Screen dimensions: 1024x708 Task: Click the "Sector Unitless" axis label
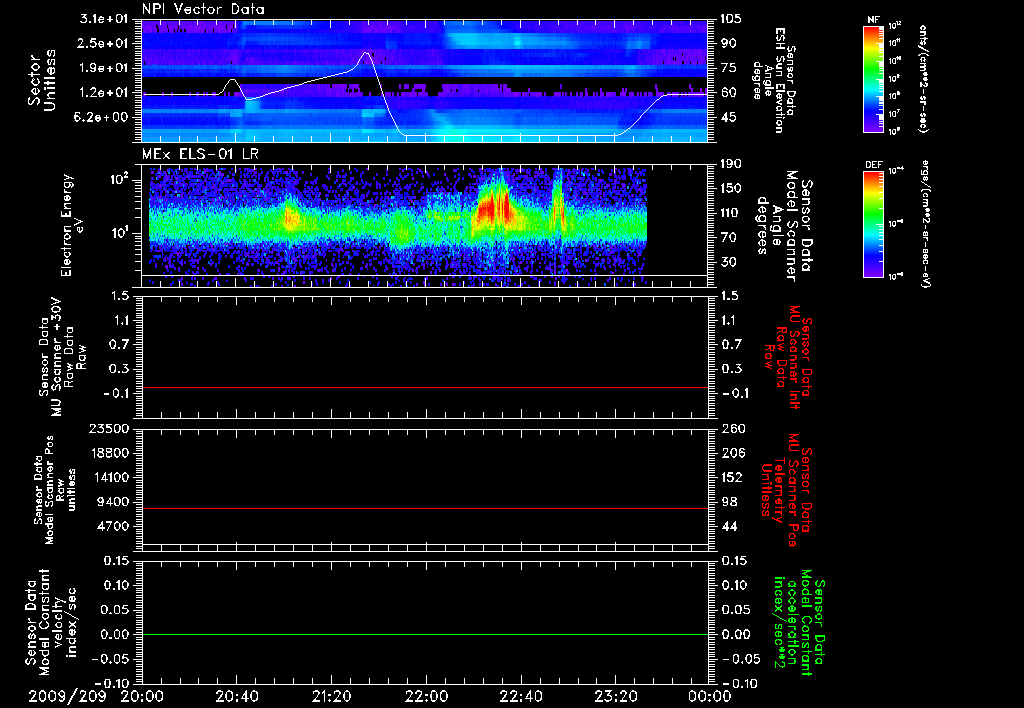click(41, 80)
